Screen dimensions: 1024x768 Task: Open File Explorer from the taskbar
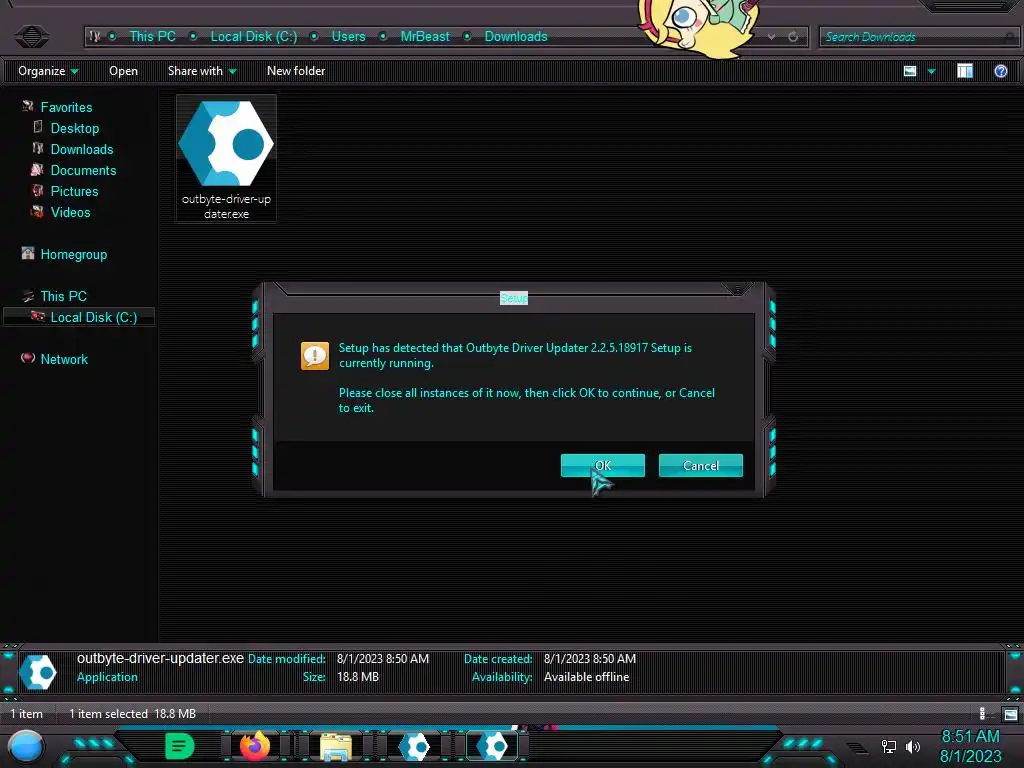point(336,747)
